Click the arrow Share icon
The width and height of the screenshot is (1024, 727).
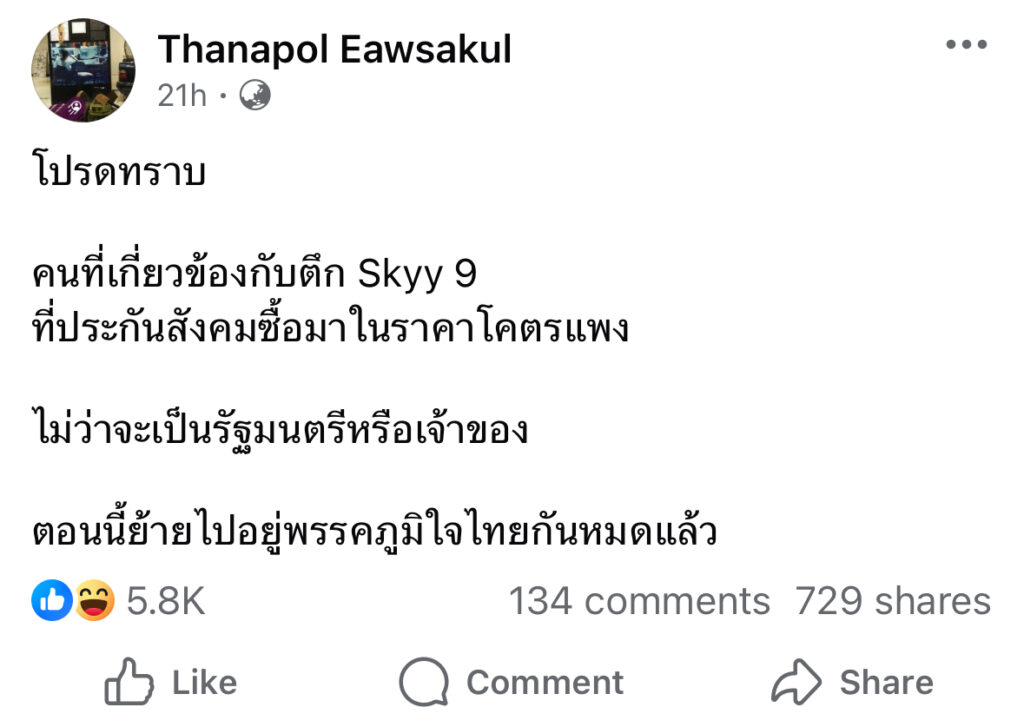coord(796,683)
